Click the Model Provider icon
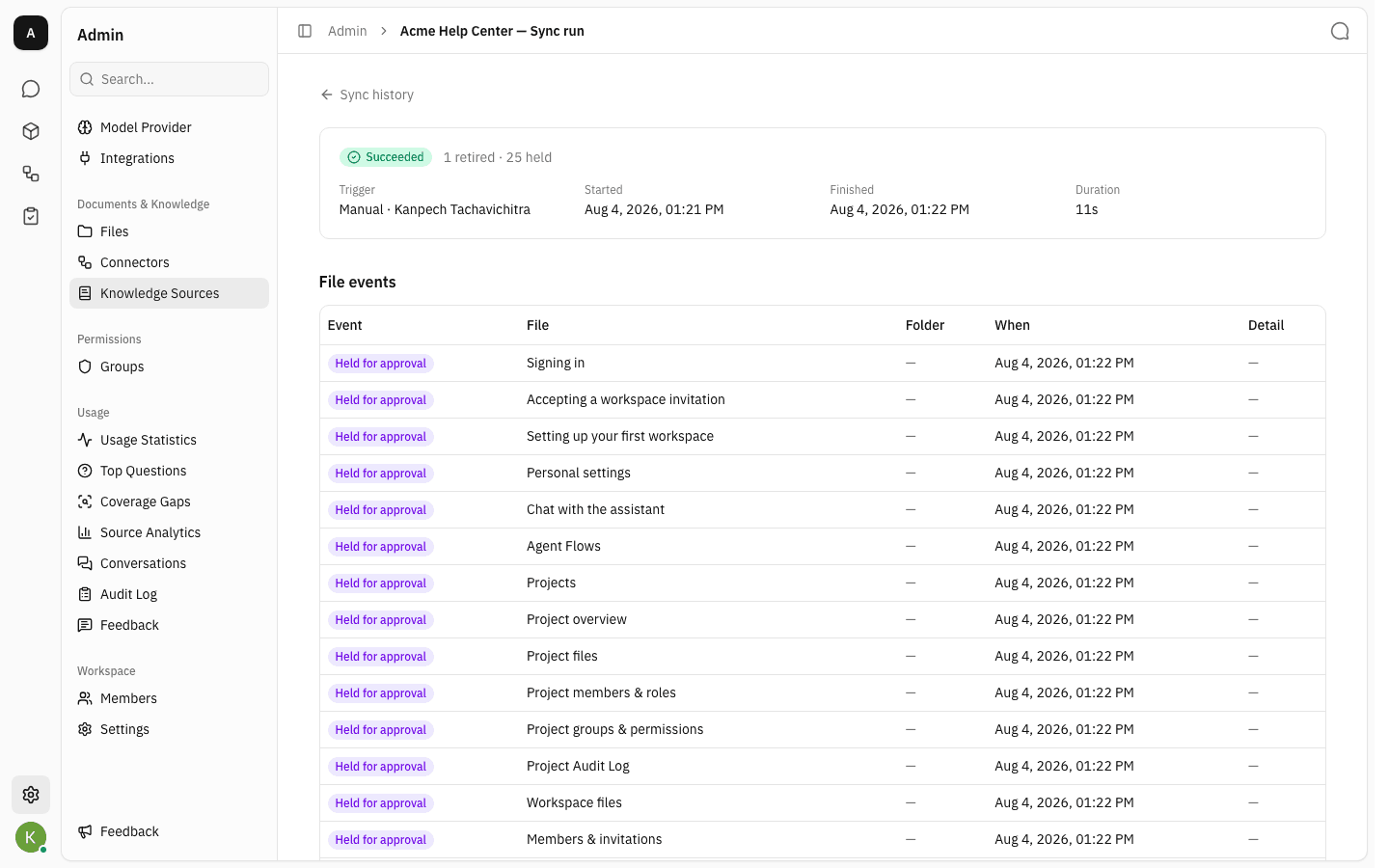 point(85,127)
